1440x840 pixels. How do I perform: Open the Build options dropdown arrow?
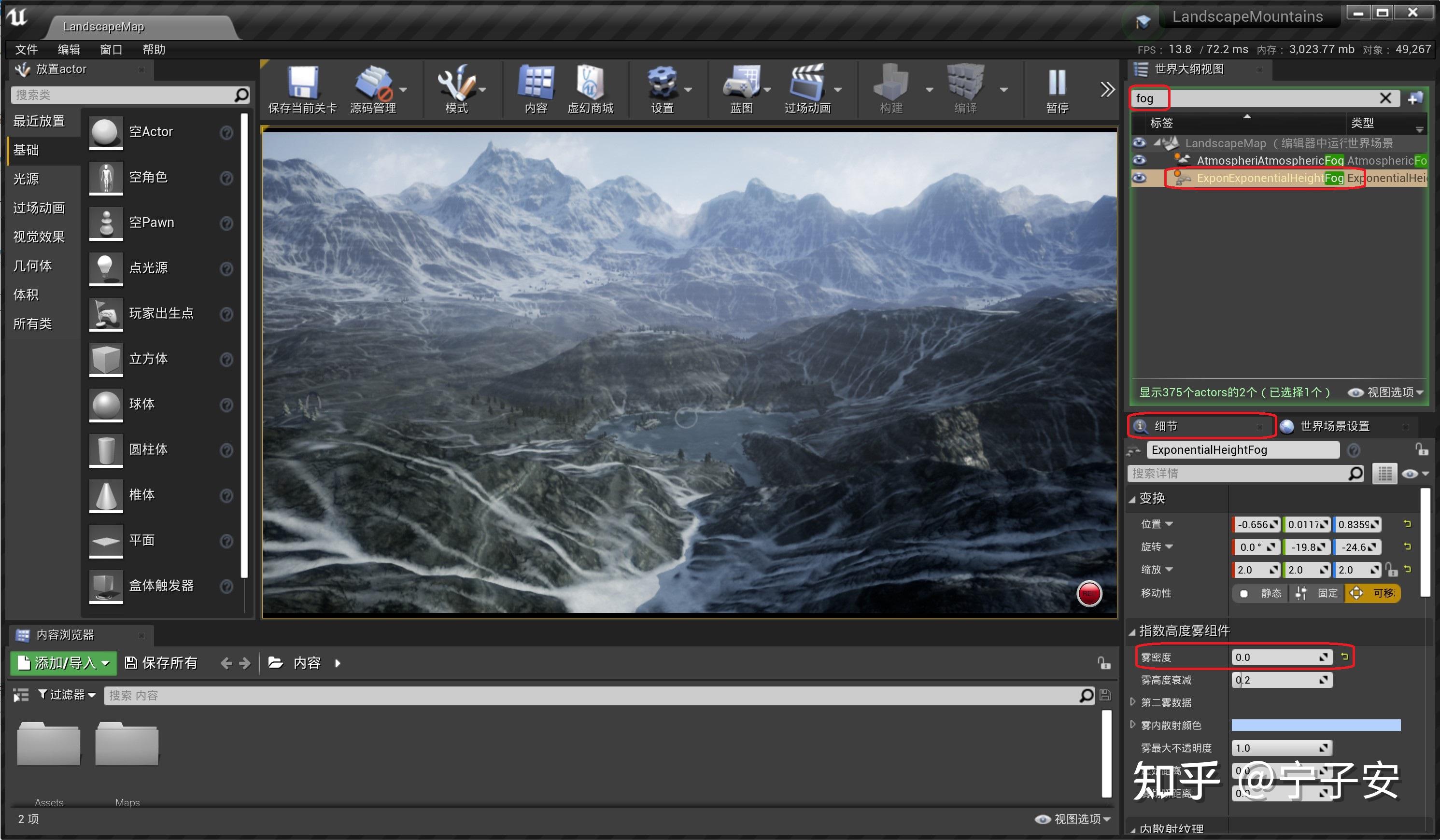(929, 90)
